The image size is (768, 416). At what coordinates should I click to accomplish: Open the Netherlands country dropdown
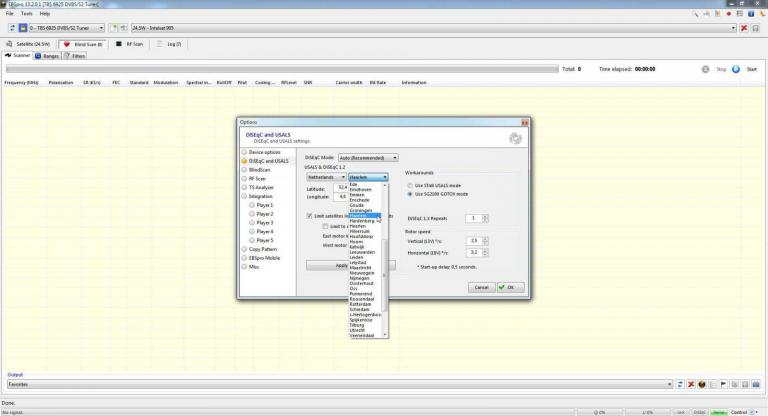325,176
